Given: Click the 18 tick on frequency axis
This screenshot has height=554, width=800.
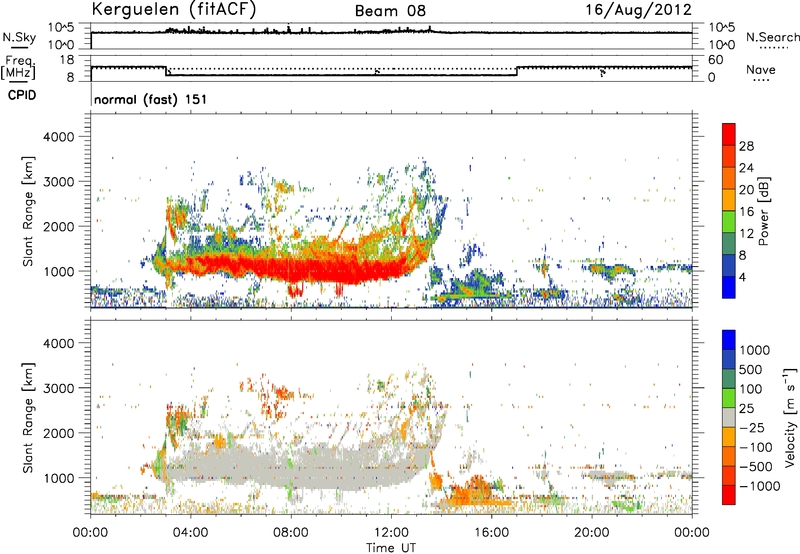Looking at the screenshot, I should click(x=67, y=60).
